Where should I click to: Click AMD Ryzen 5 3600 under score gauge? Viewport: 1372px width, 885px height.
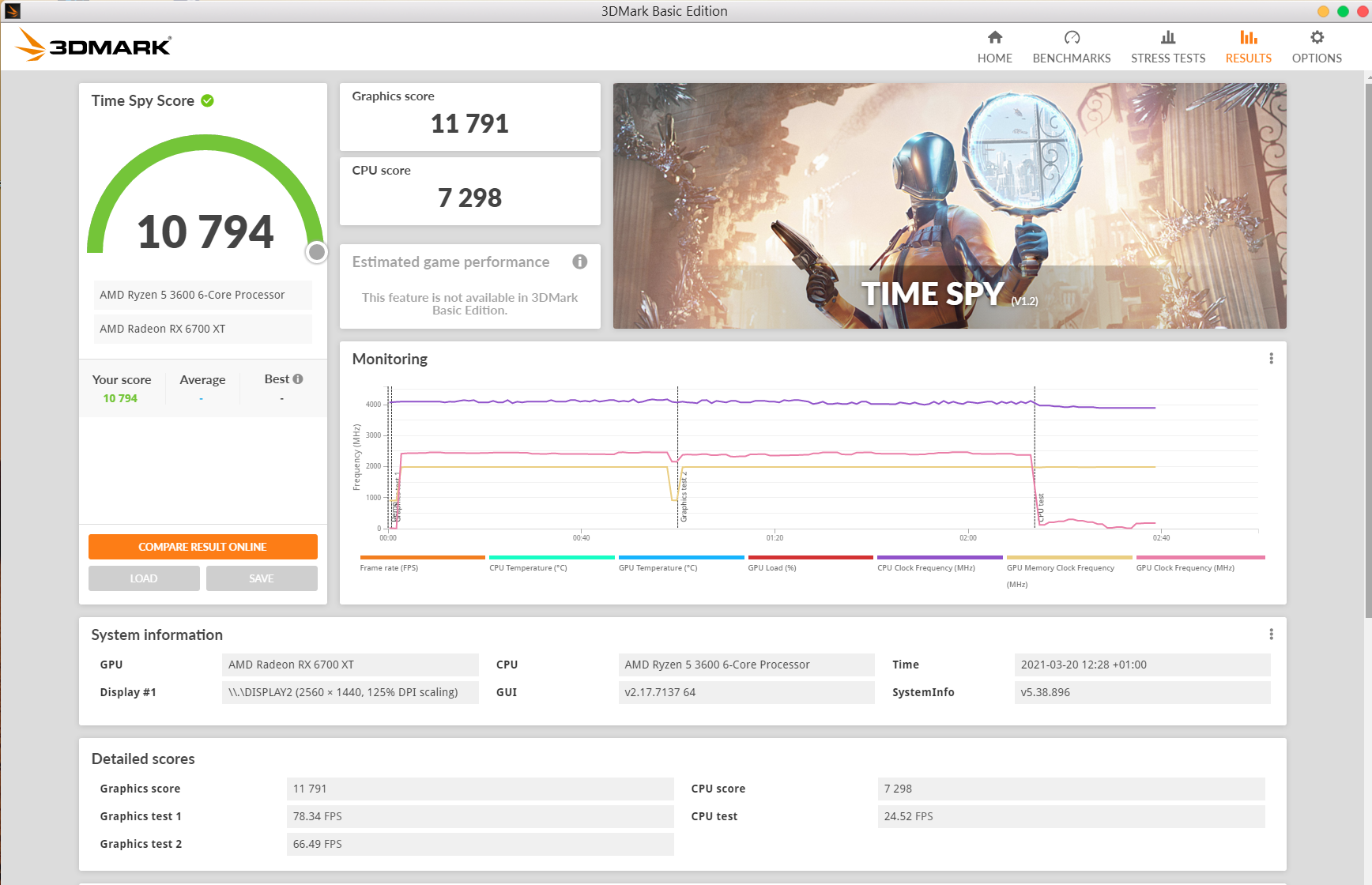click(203, 295)
